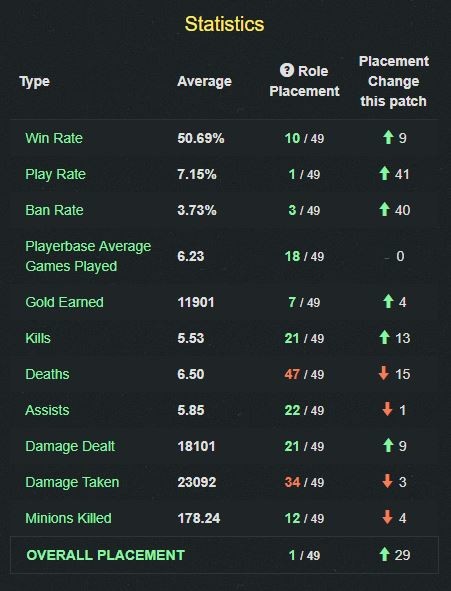451x591 pixels.
Task: Click the Statistics heading
Action: [225, 24]
